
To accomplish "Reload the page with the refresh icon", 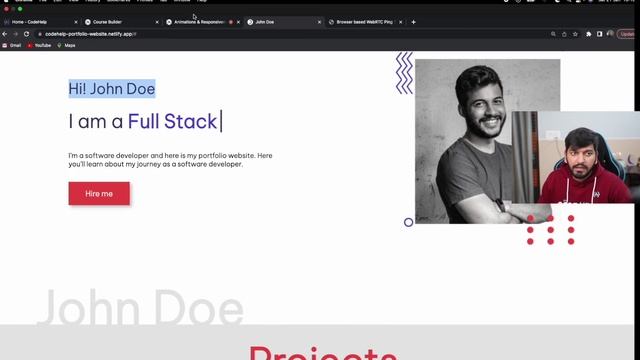I will pos(27,34).
